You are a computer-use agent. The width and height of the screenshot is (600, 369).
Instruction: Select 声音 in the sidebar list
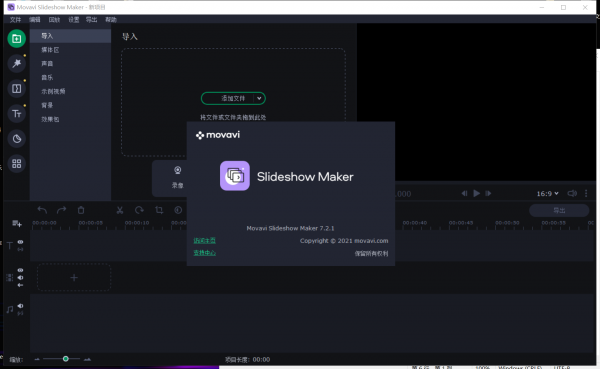pos(70,64)
